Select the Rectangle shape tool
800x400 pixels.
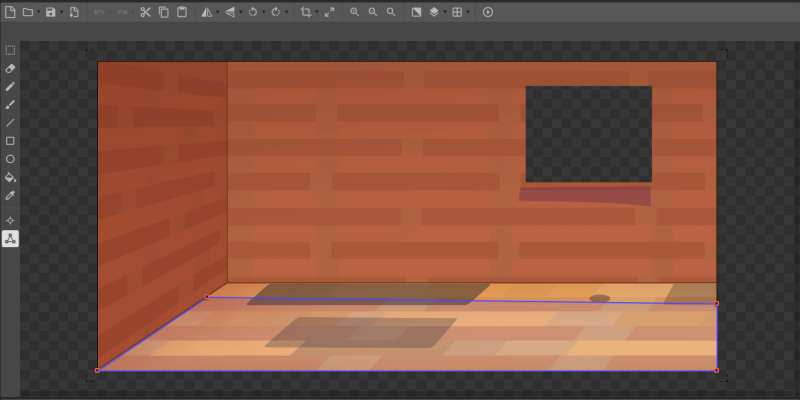point(10,141)
